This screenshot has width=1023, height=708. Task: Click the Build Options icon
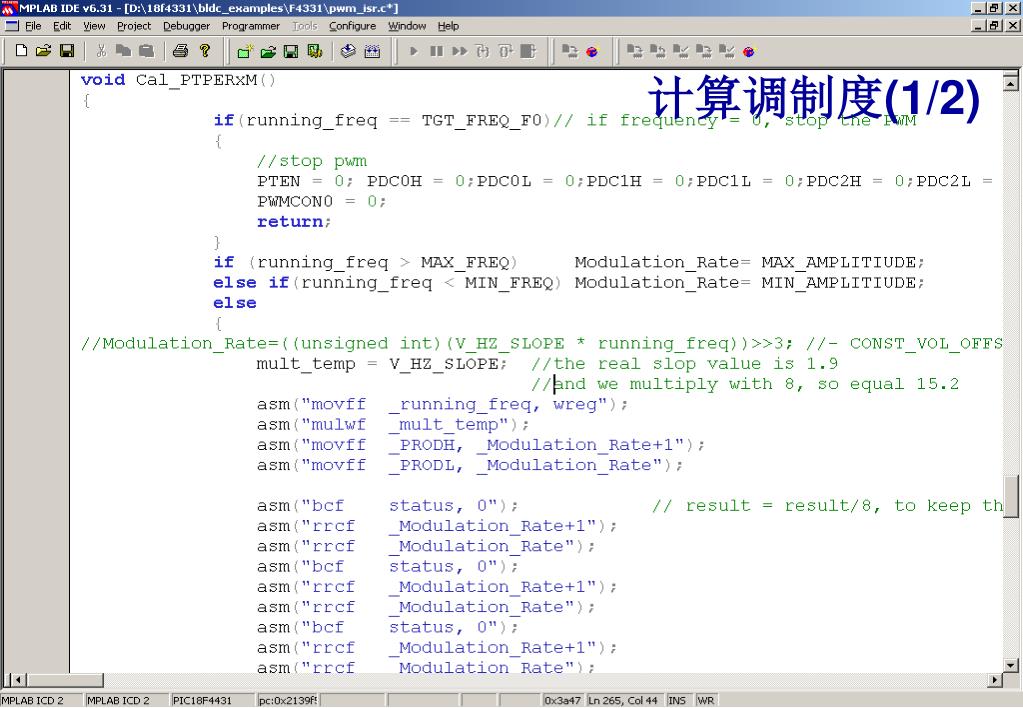coord(314,52)
